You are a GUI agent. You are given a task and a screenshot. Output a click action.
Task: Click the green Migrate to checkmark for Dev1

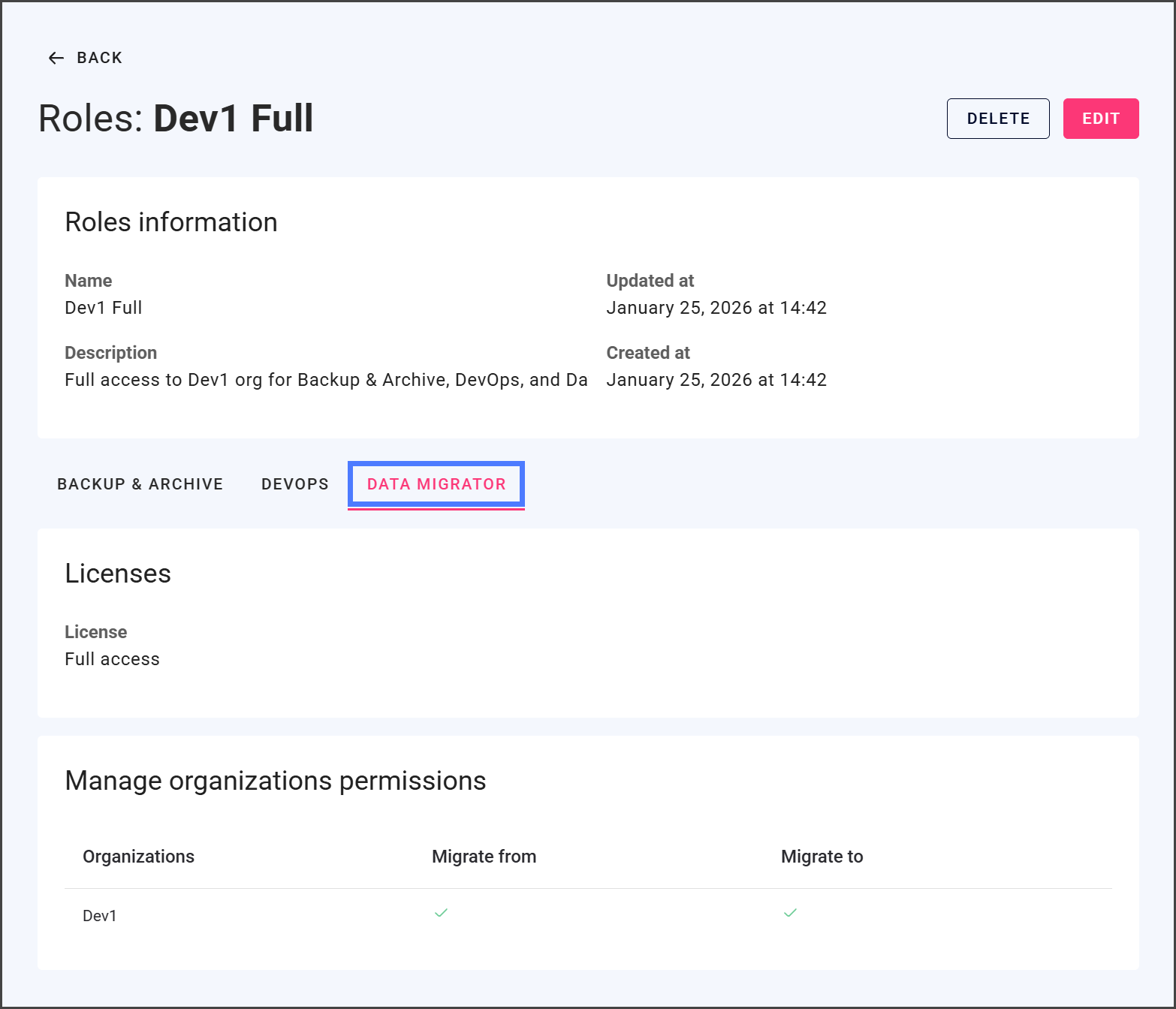[x=790, y=913]
